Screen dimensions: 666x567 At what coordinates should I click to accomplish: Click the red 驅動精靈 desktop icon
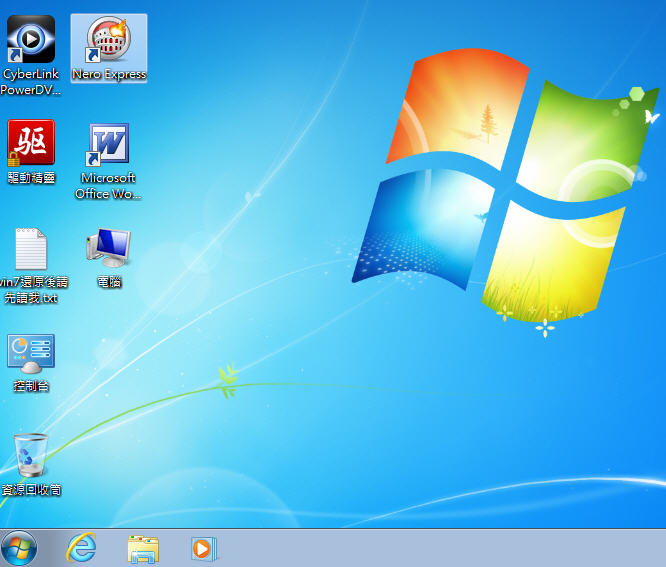[31, 143]
